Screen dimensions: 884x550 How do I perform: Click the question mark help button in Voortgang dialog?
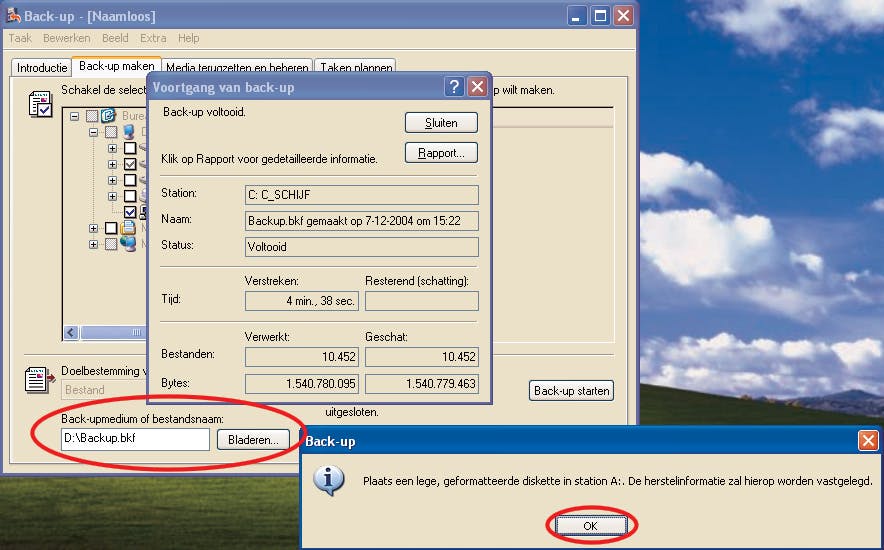454,87
